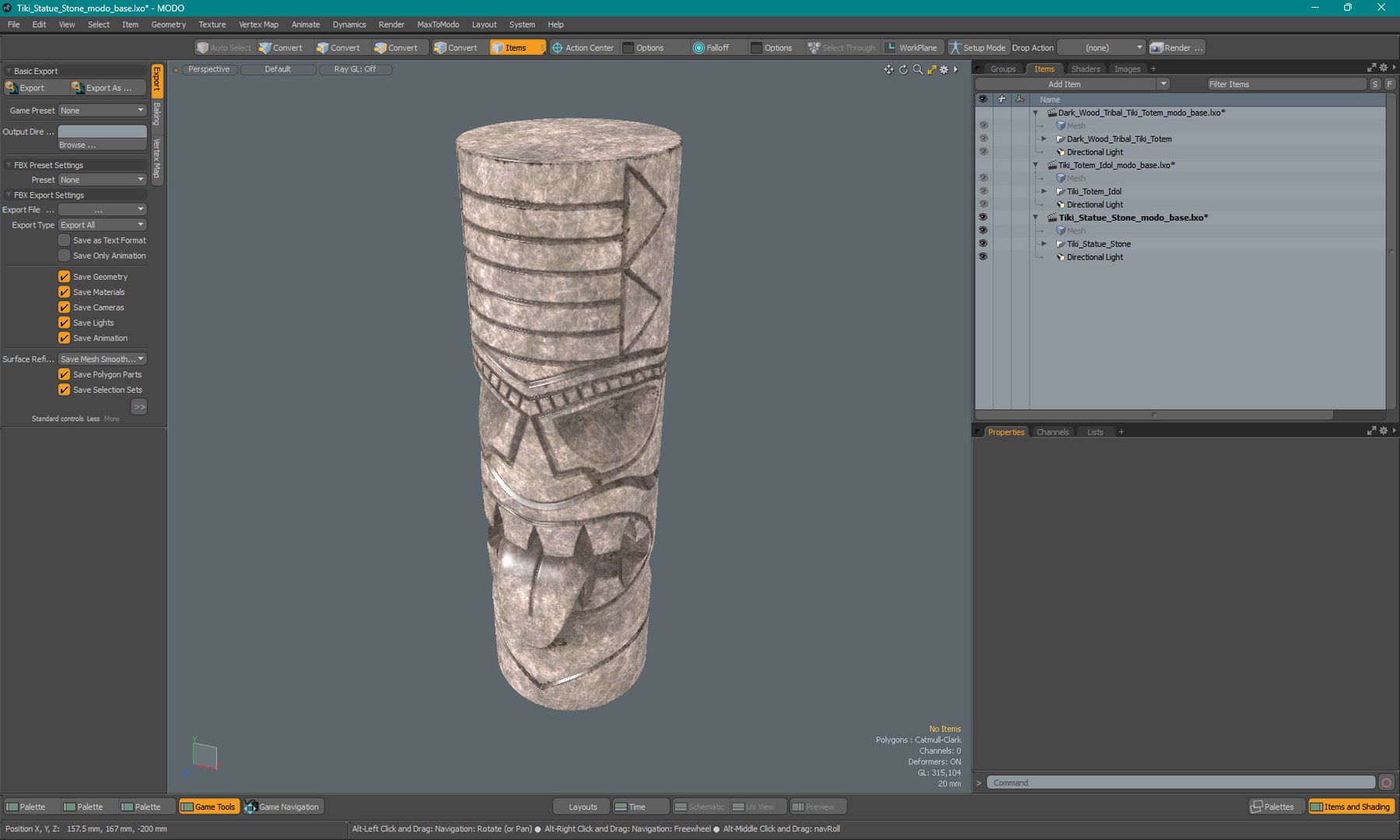Switch to the Shaders tab
1400x840 pixels.
tap(1085, 68)
